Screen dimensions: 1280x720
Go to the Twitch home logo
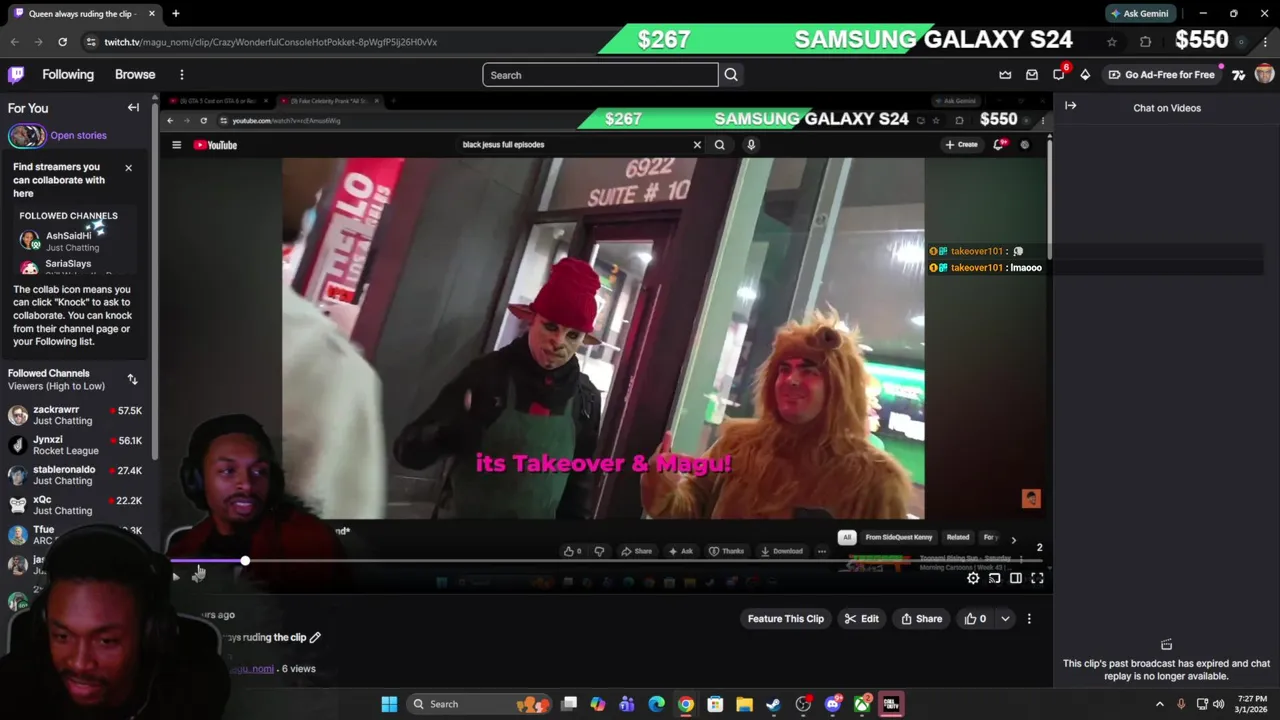[x=16, y=75]
